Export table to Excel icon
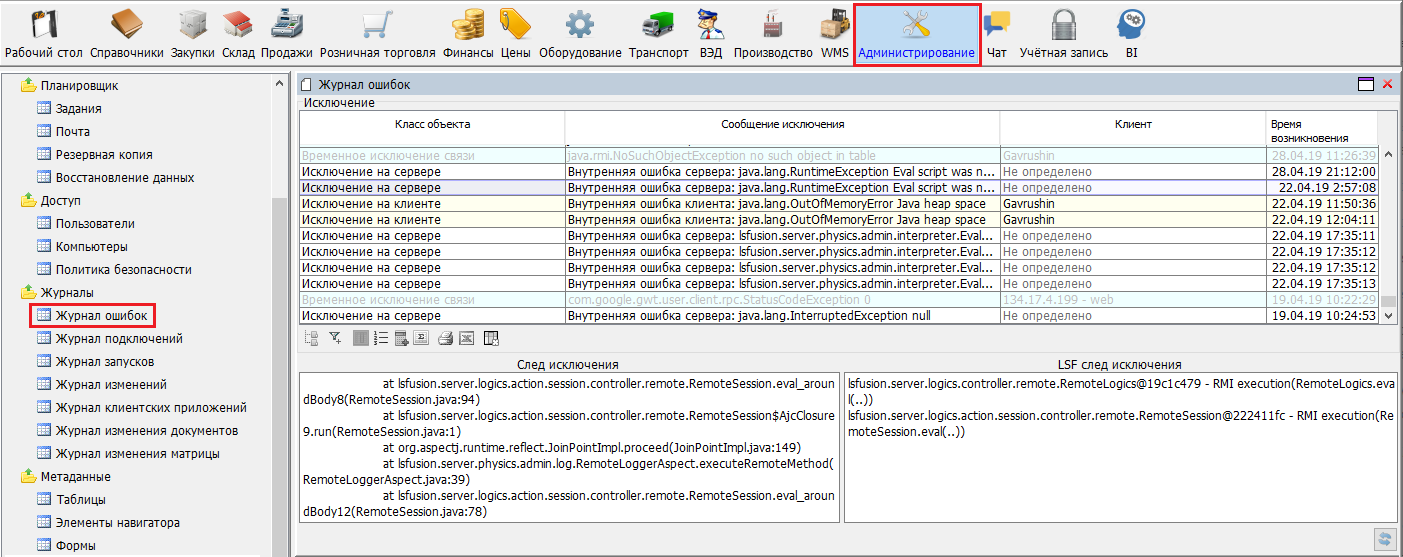 point(466,339)
